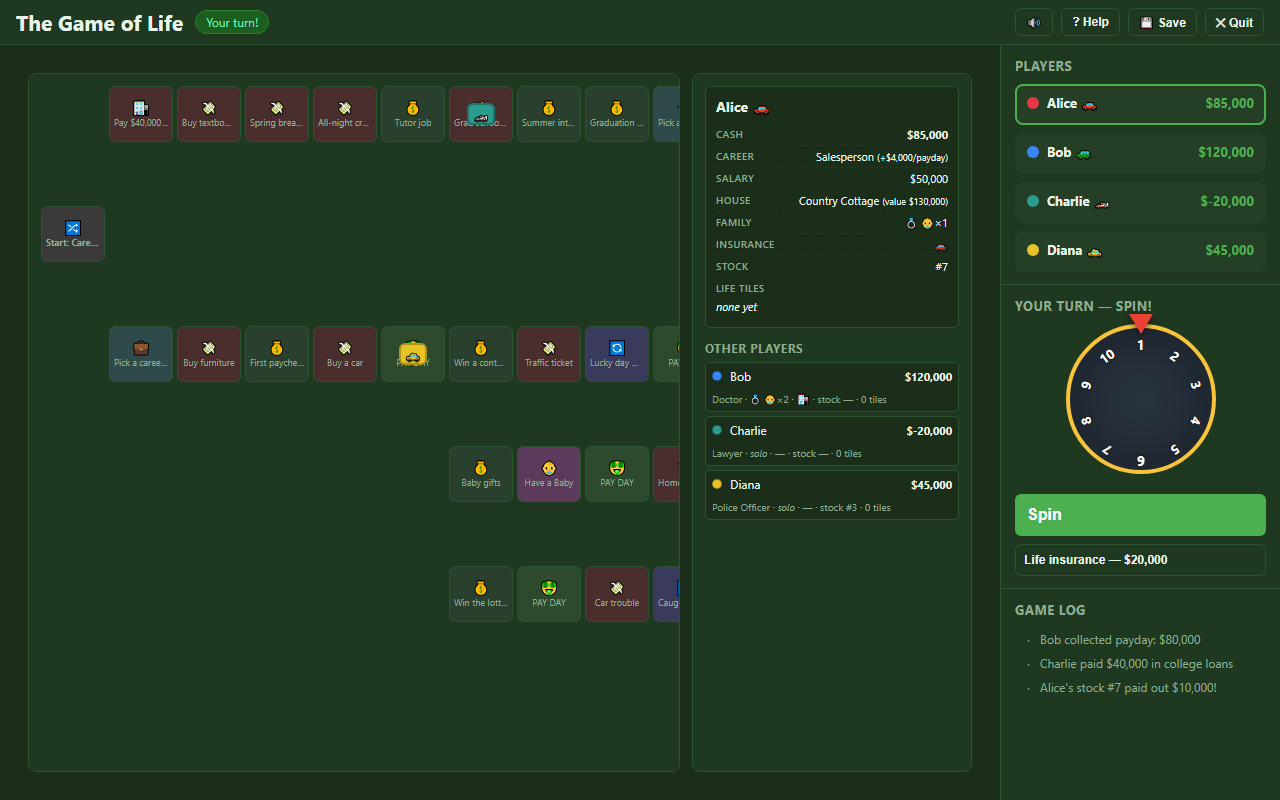
Task: Click the money bag on the Tutor job tile
Action: pyautogui.click(x=413, y=108)
